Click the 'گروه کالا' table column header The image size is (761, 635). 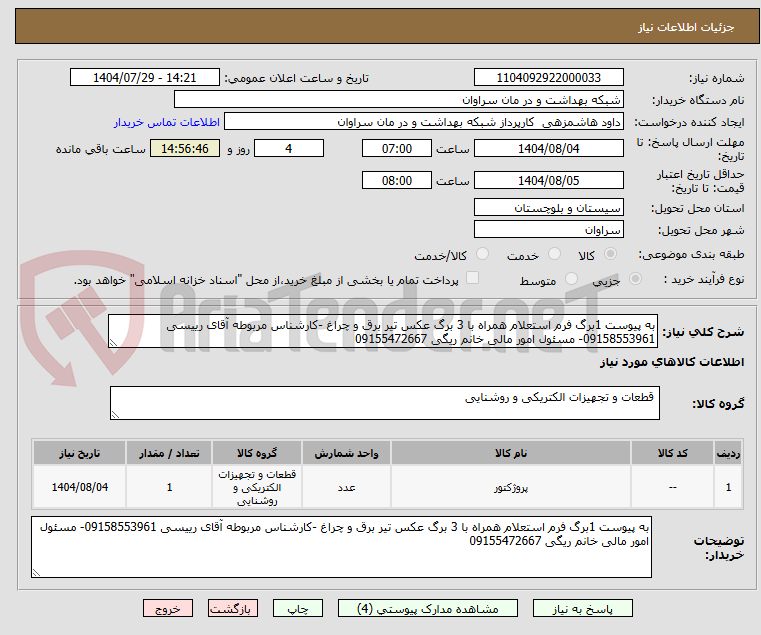pos(257,453)
